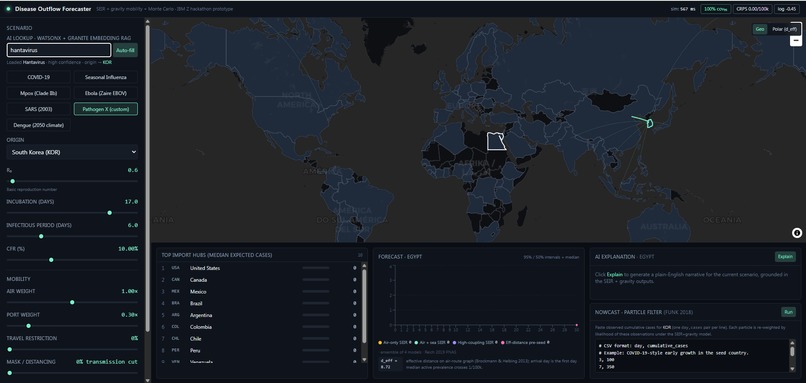This screenshot has width=806, height=383.
Task: Click the nowcast CSV text area
Action: click(x=691, y=355)
